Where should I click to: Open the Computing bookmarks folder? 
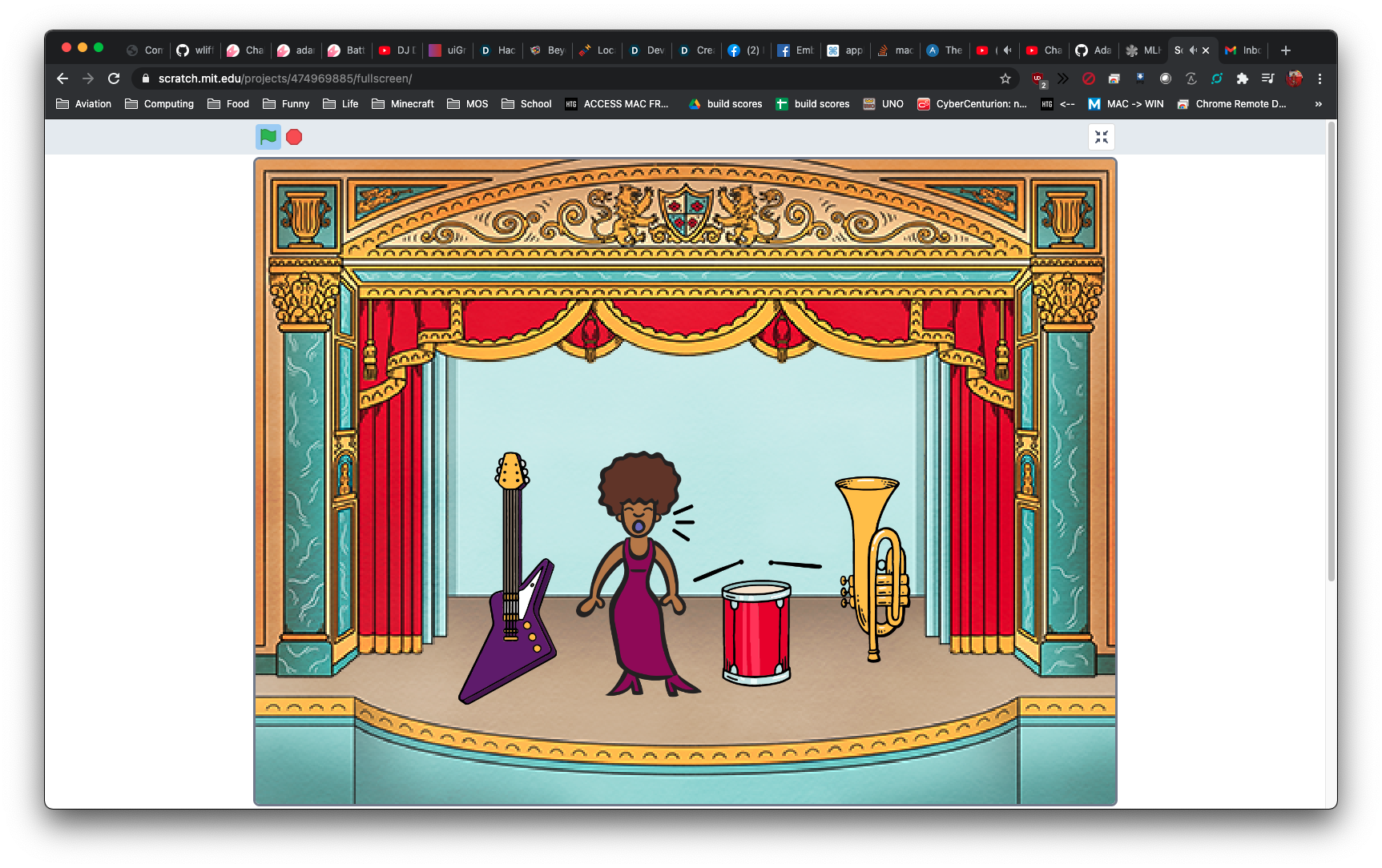[x=159, y=104]
